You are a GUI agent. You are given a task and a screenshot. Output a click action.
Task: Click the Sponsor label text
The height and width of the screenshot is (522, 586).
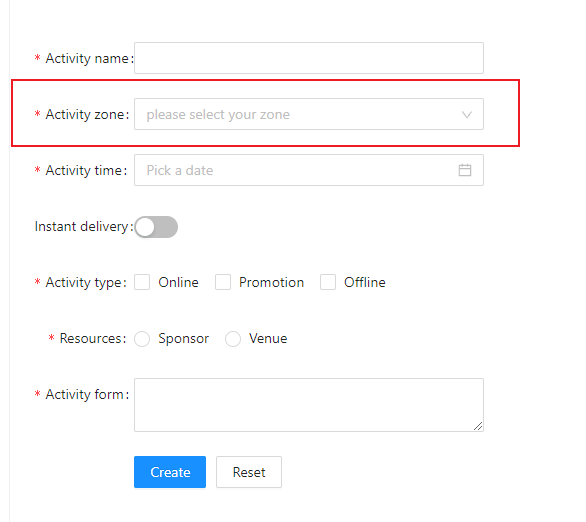click(x=183, y=339)
